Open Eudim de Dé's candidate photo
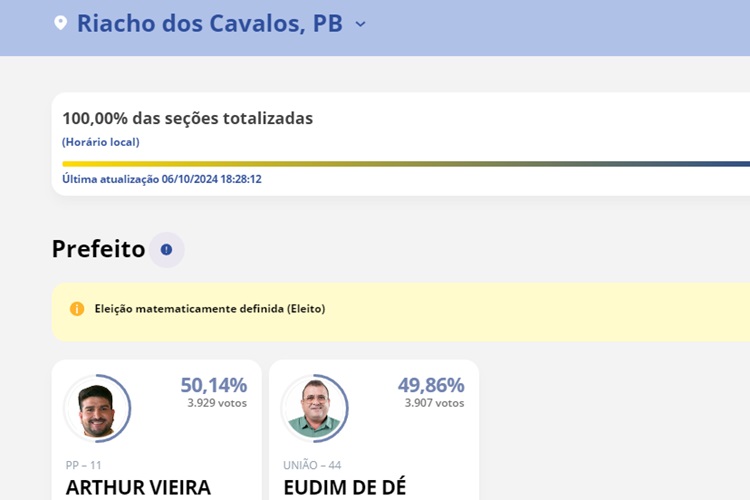 click(314, 408)
